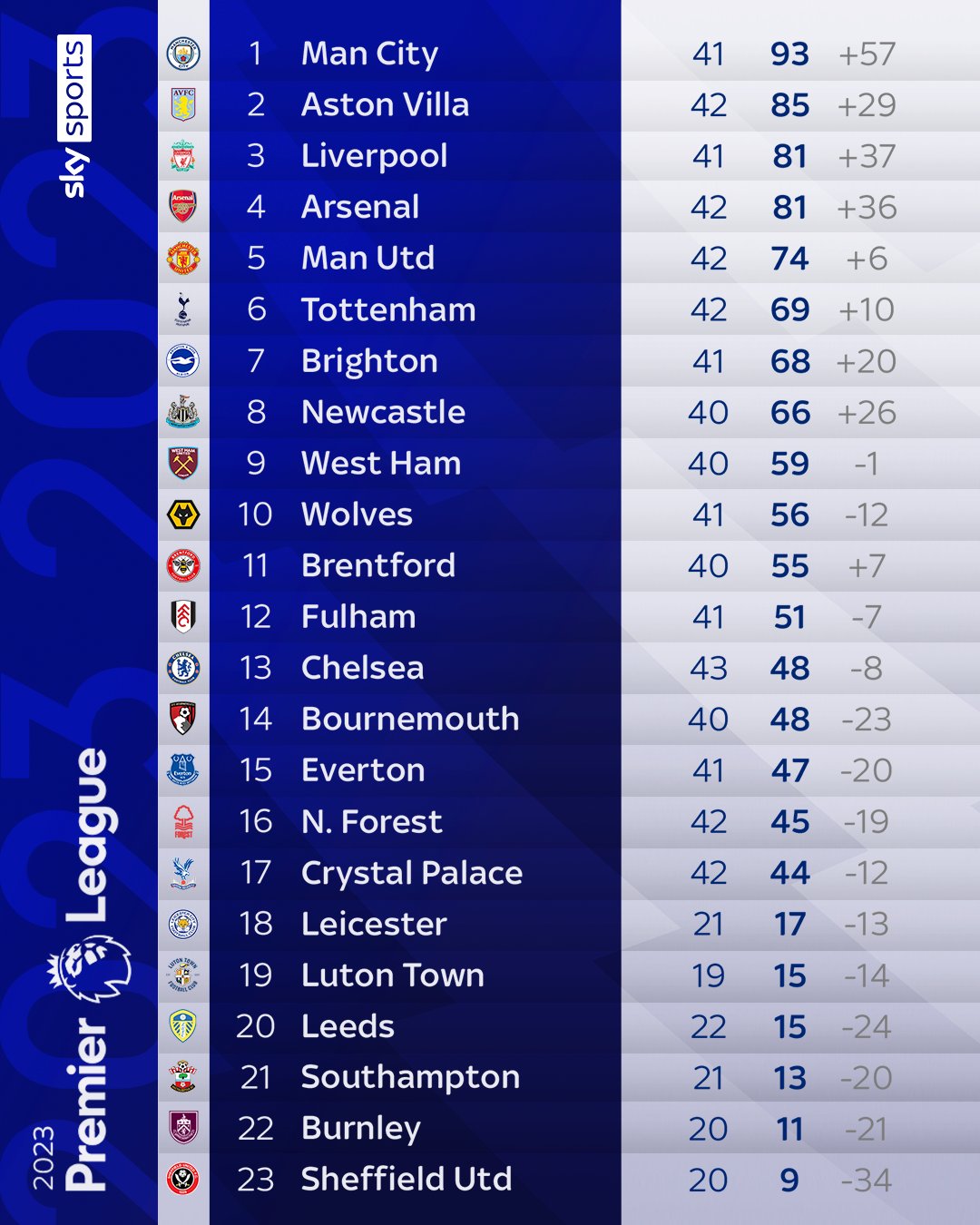The width and height of the screenshot is (980, 1225).
Task: Select the Brighton team name
Action: 369,361
